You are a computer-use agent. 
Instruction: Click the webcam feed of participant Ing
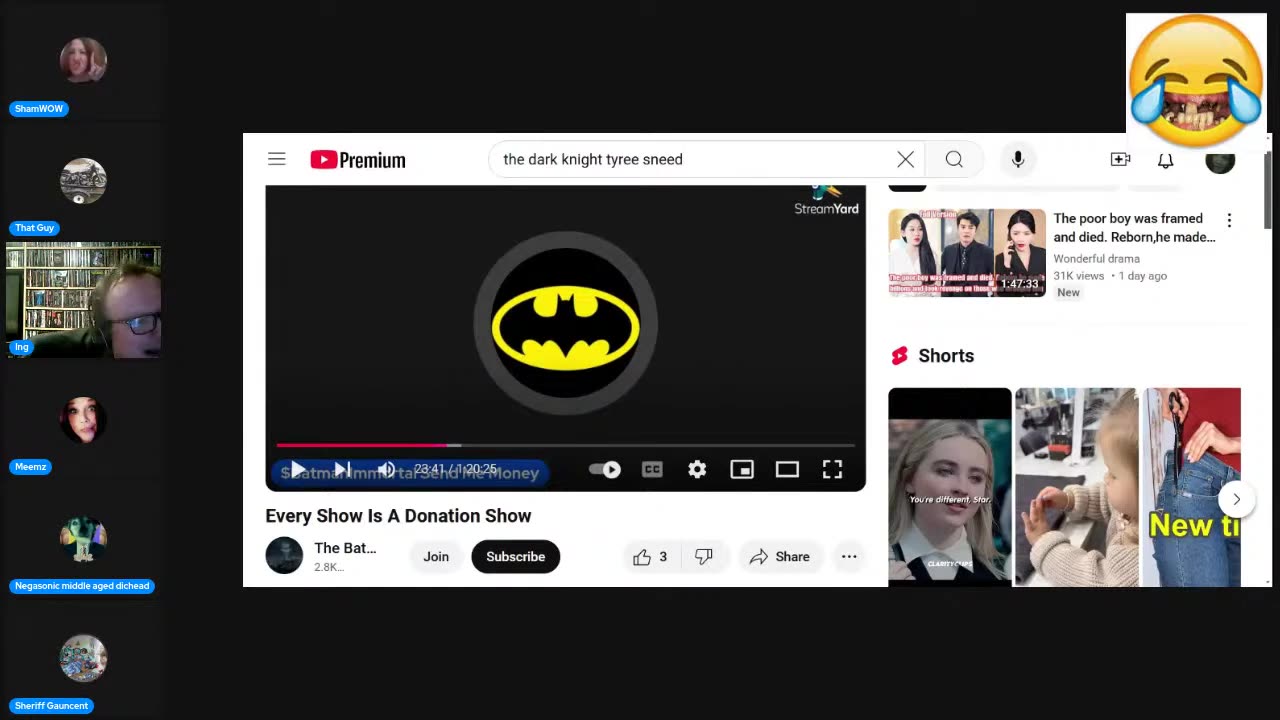pyautogui.click(x=83, y=300)
